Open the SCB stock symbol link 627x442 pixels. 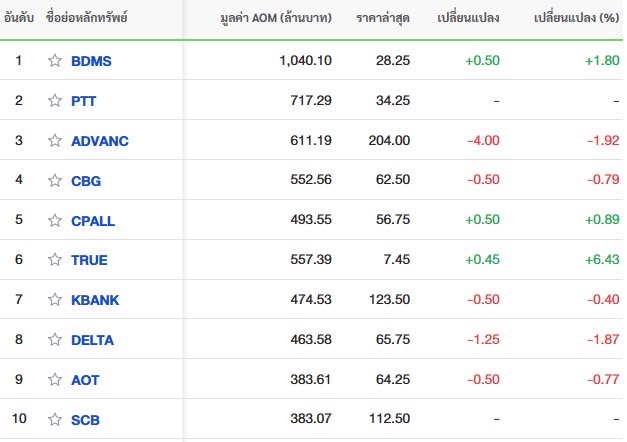[x=85, y=420]
